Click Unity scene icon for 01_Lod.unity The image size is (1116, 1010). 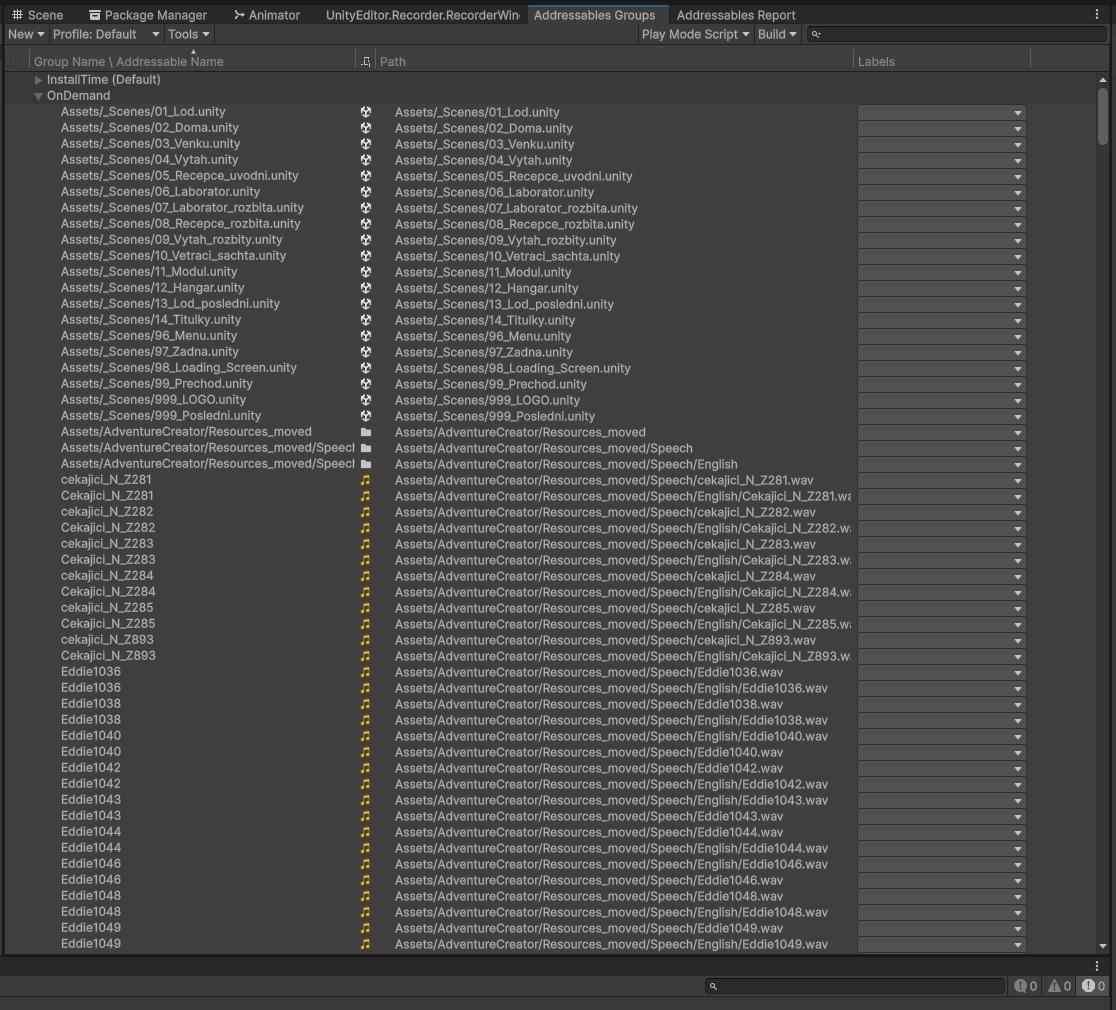click(366, 112)
